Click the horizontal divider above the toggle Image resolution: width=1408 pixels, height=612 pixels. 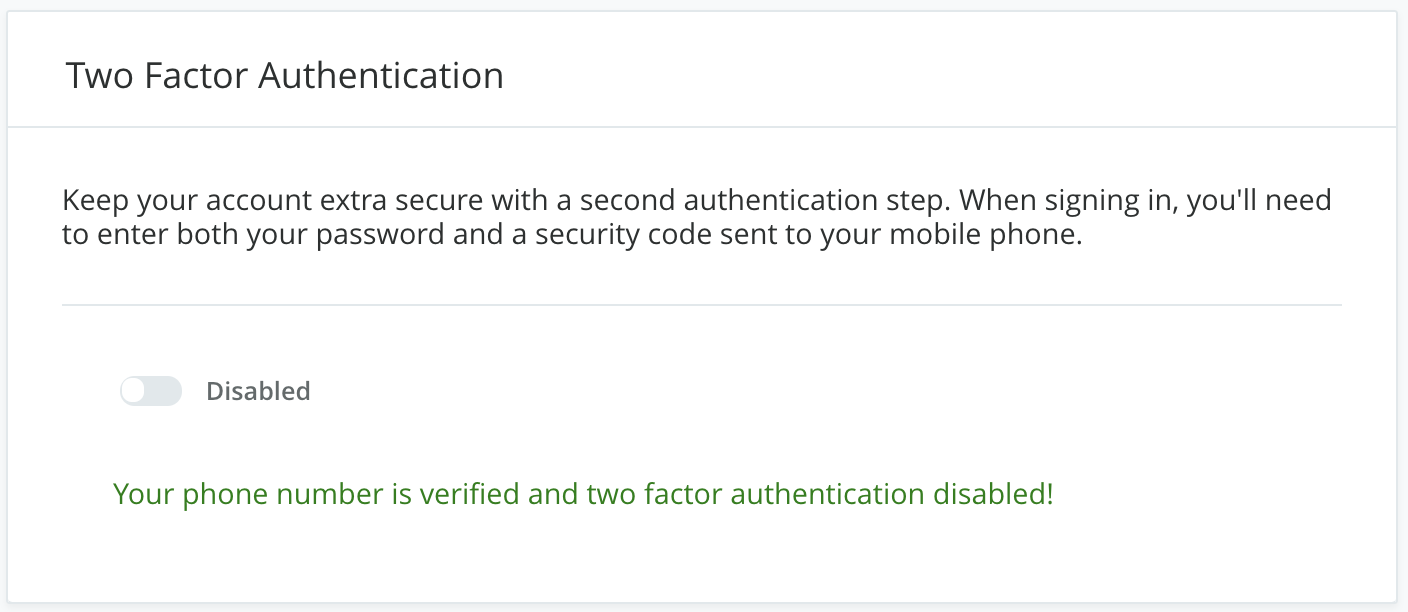pos(701,305)
